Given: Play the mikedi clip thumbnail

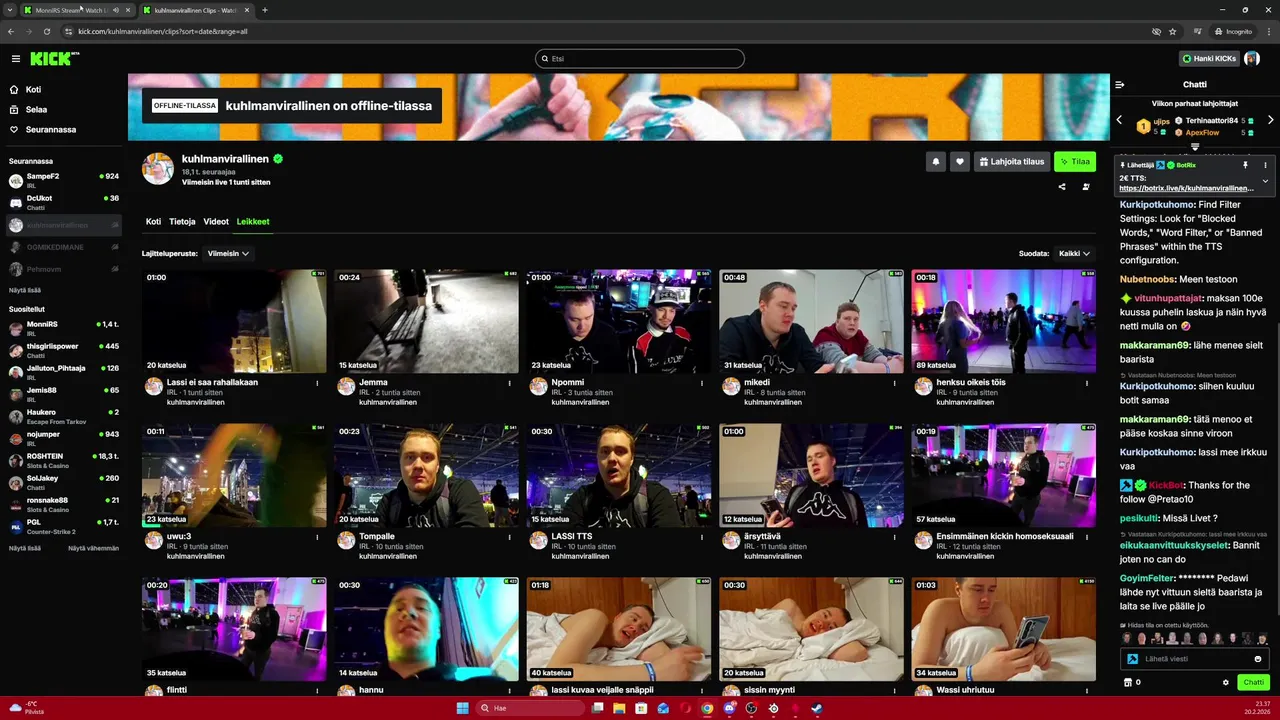Looking at the screenshot, I should pos(811,321).
